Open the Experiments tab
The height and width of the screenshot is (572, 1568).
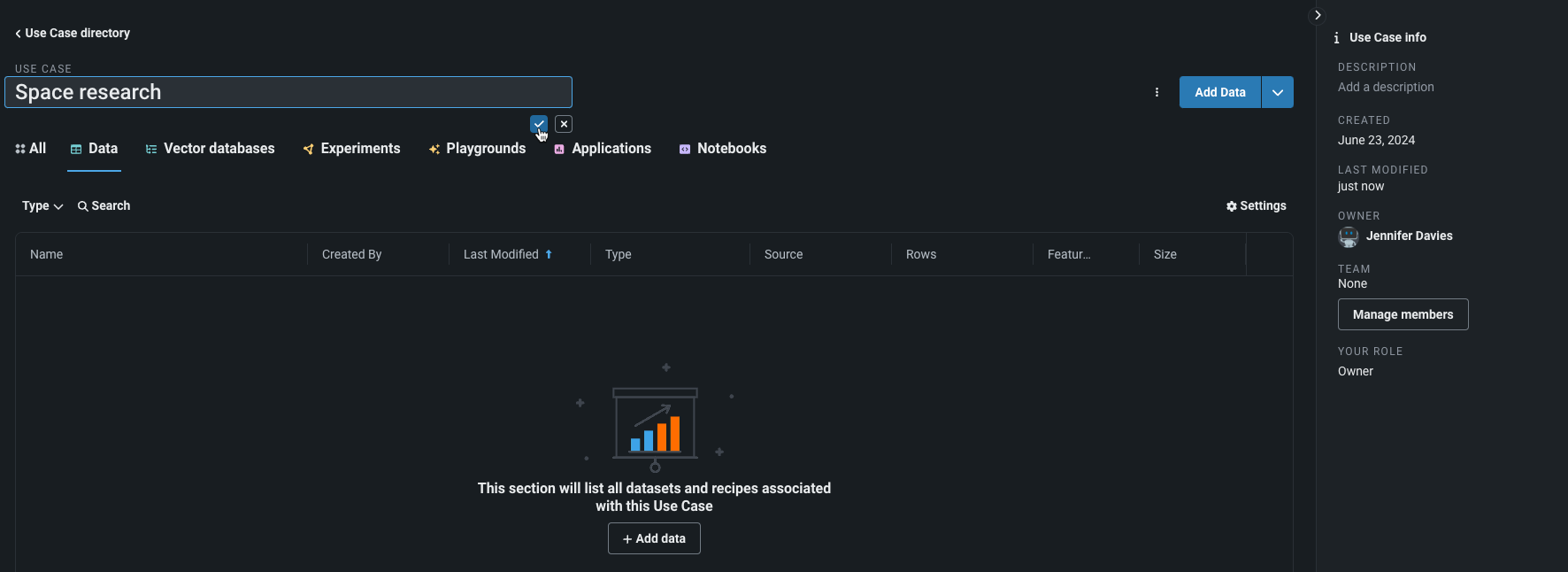tap(351, 149)
